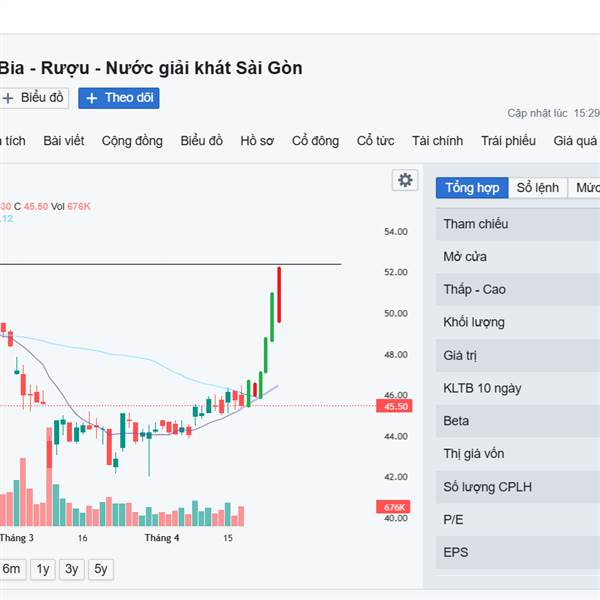600x600 pixels.
Task: Click the Biểu đồ link in navigation
Action: [202, 141]
